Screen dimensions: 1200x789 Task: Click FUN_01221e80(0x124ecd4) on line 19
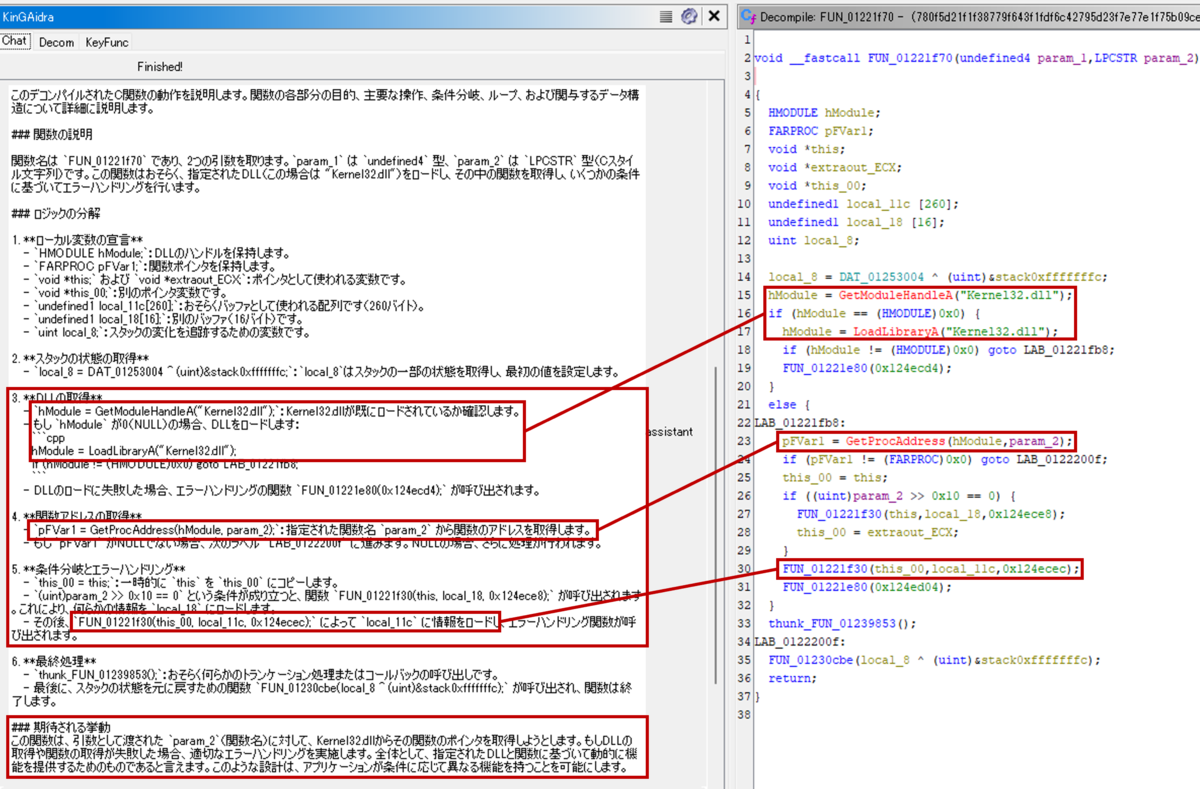pos(866,369)
